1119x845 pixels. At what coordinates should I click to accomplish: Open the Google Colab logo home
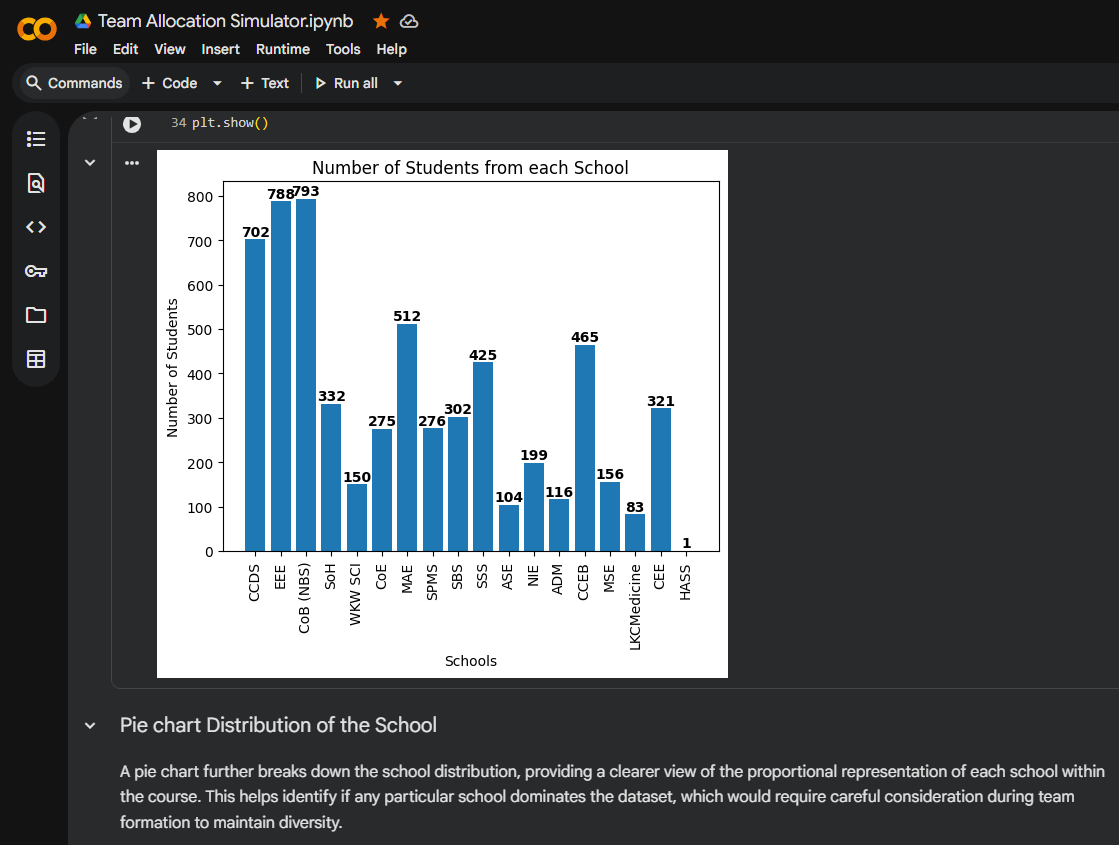point(37,31)
